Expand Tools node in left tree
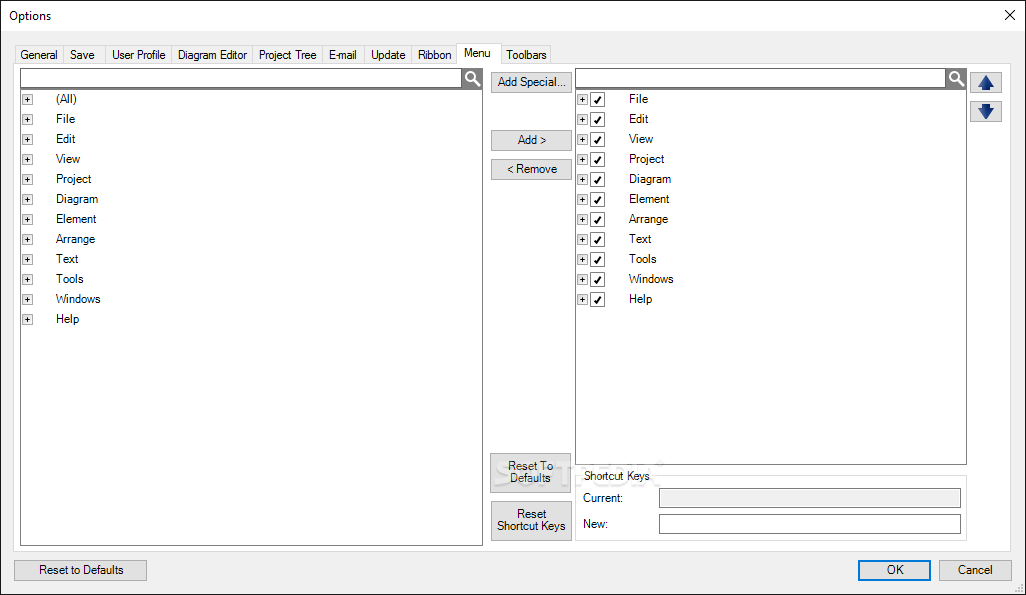This screenshot has height=595, width=1026. tap(27, 279)
